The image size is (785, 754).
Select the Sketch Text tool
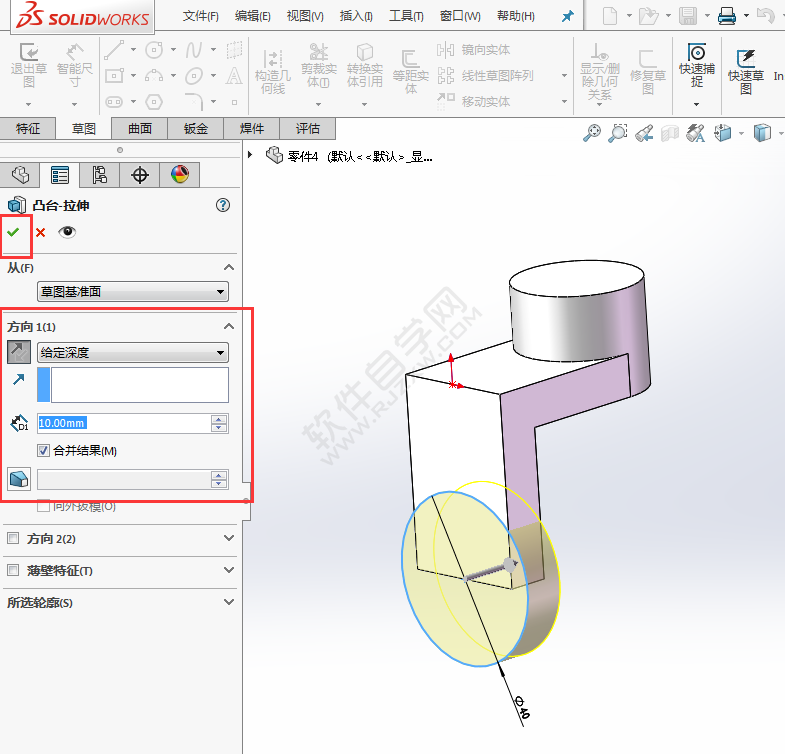click(234, 76)
